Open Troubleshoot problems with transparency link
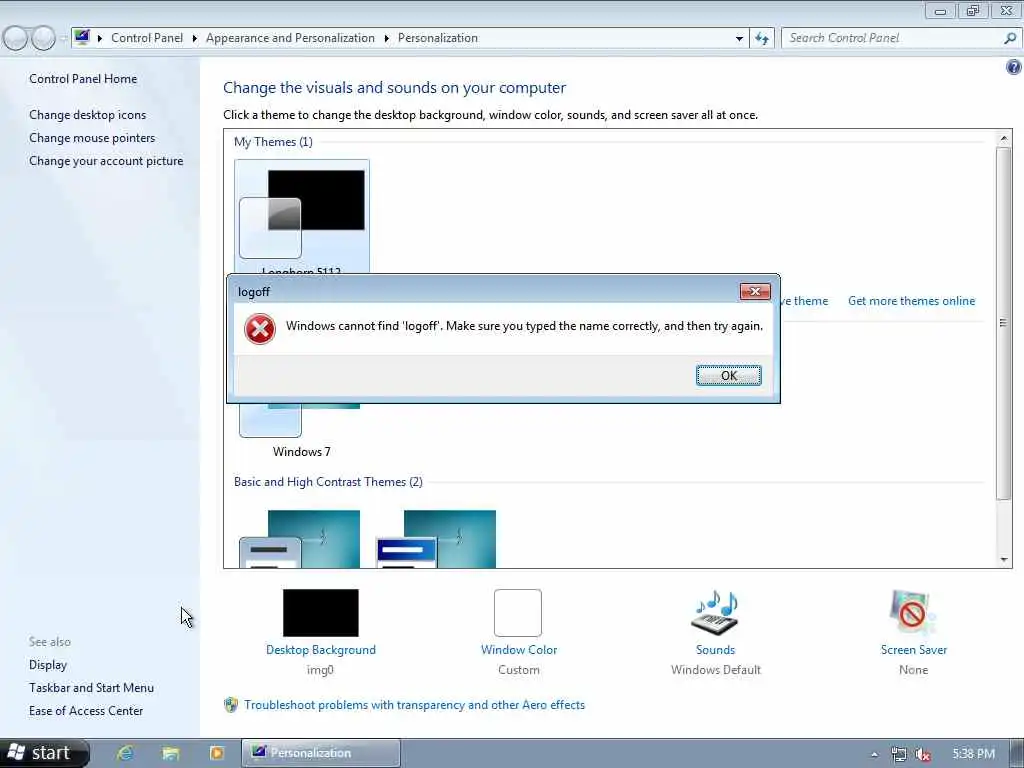Image resolution: width=1024 pixels, height=768 pixels. pos(415,705)
